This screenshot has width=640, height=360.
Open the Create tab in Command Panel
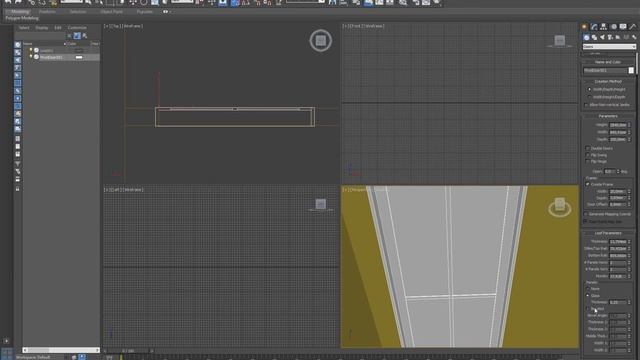(x=584, y=27)
